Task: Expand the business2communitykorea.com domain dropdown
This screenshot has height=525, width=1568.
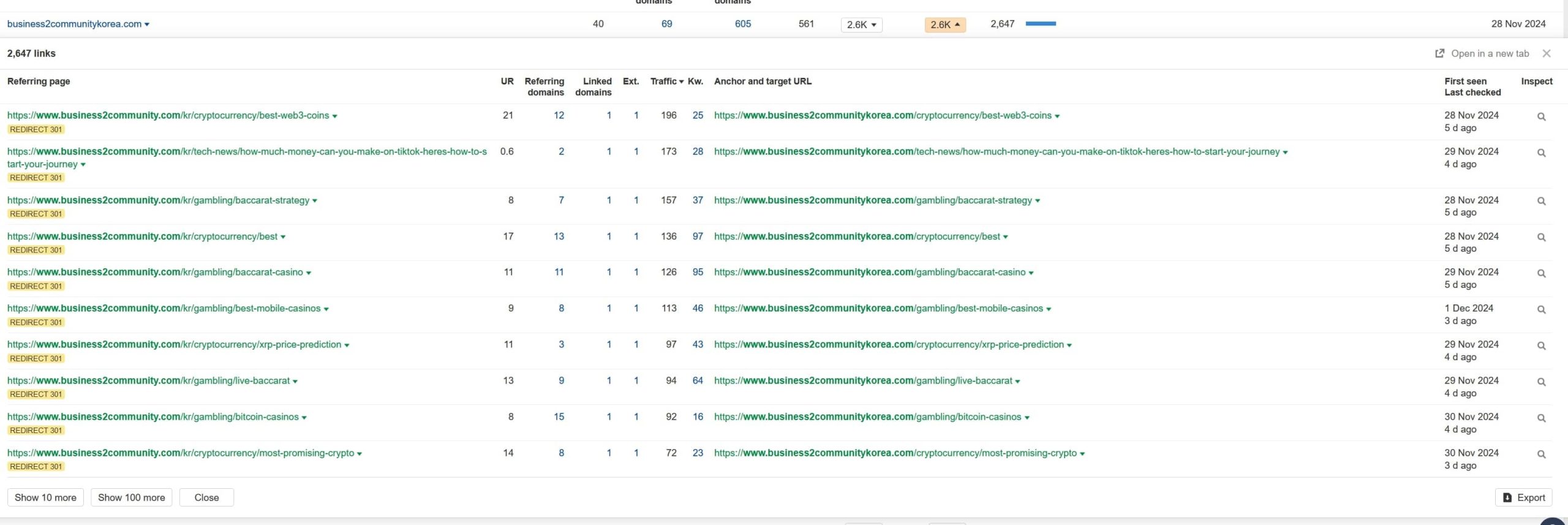Action: point(147,25)
